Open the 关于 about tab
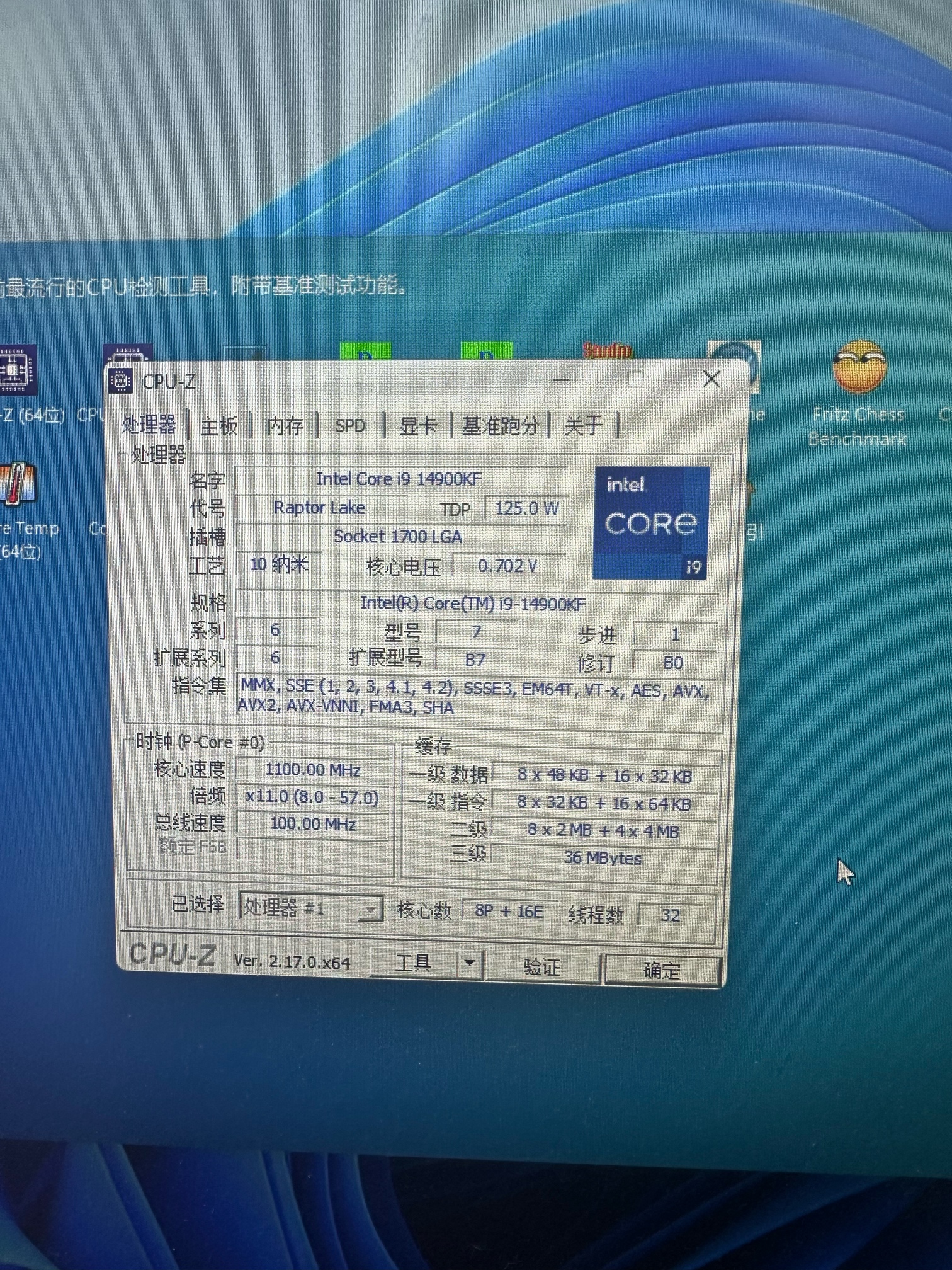 (x=584, y=425)
